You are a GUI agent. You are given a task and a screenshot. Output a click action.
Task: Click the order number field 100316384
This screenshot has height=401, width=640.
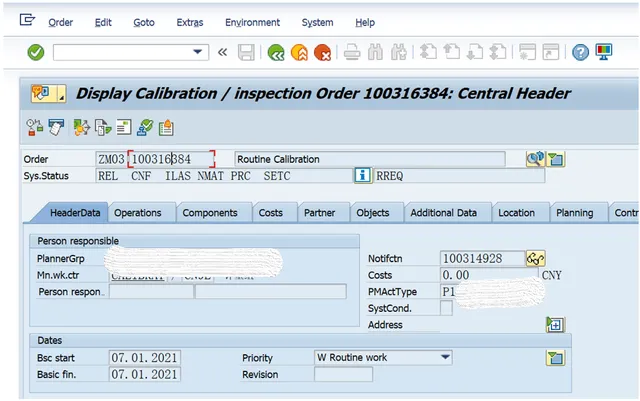click(x=171, y=159)
